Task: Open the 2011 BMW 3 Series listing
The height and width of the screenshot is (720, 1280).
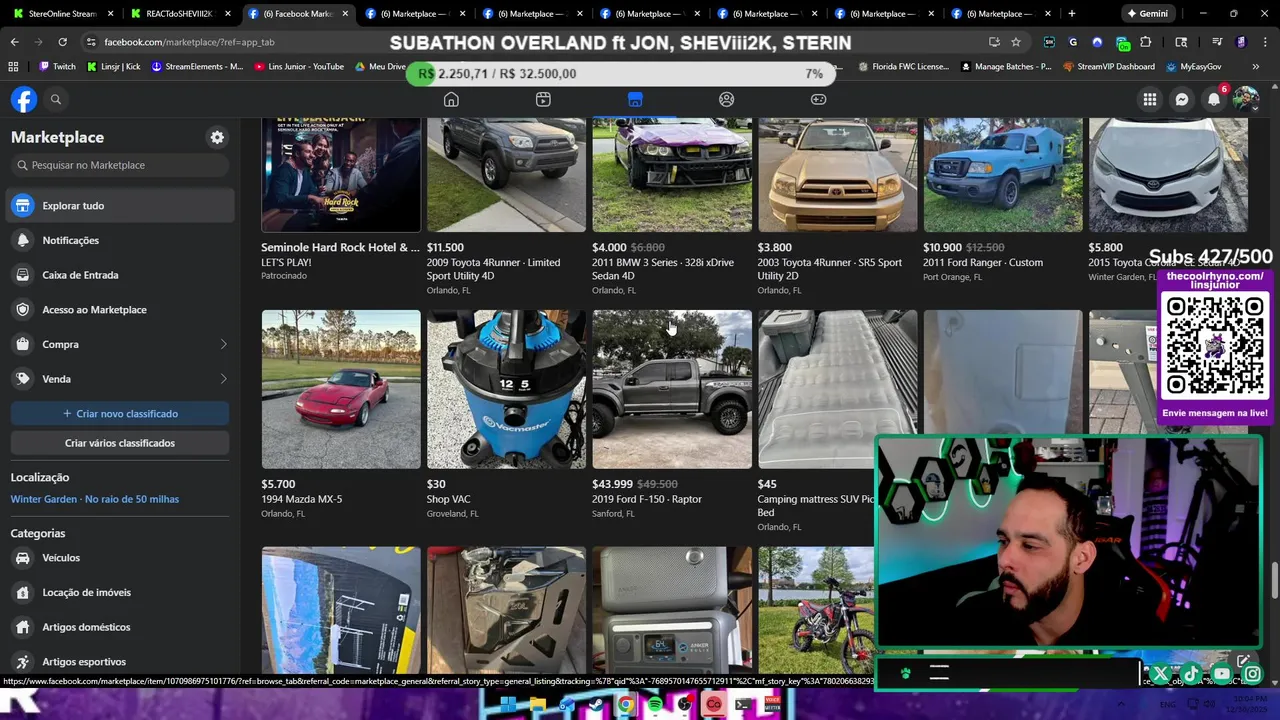Action: point(672,208)
